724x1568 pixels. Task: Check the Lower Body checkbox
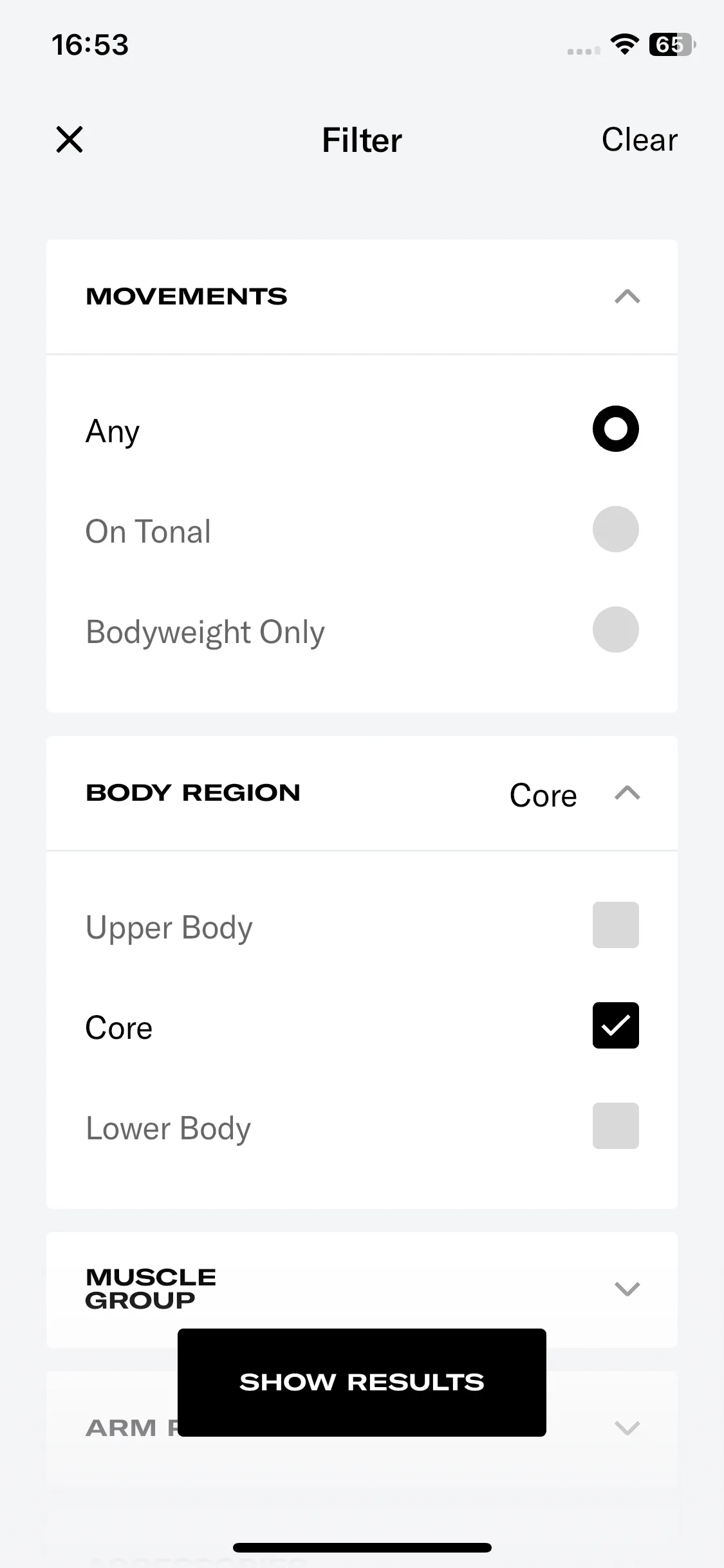click(615, 1126)
